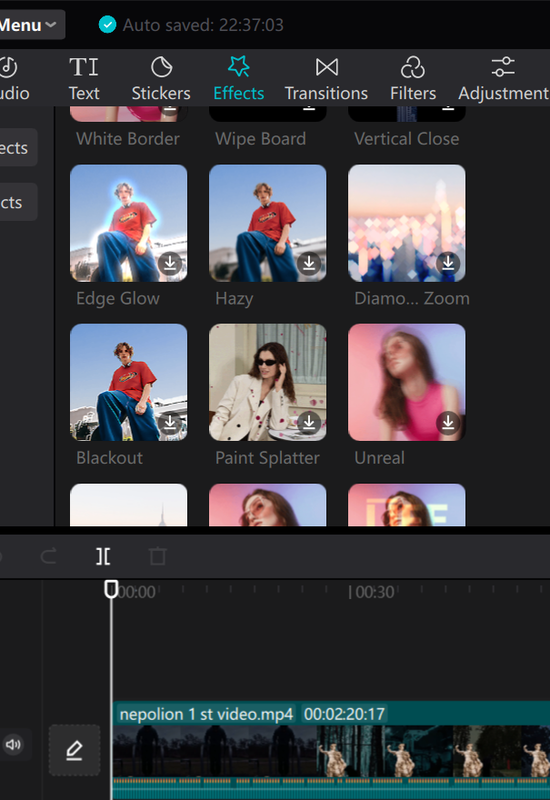Click the Wipe Board effect label
550x800 pixels.
261,139
